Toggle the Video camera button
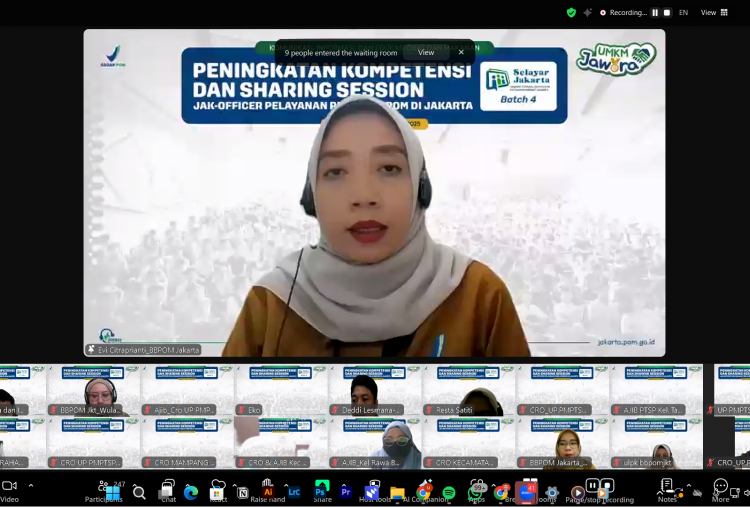The height and width of the screenshot is (507, 750). pos(10,491)
